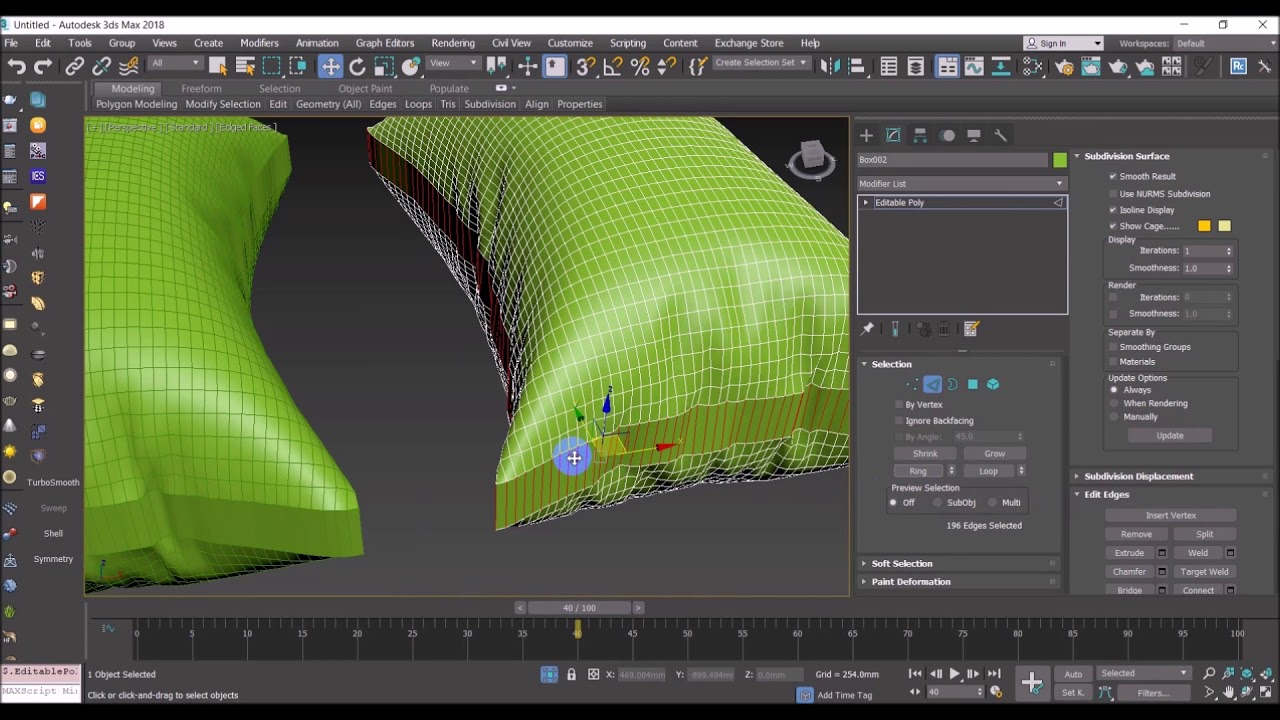The height and width of the screenshot is (720, 1280).
Task: Open the Modifiers menu
Action: [259, 43]
